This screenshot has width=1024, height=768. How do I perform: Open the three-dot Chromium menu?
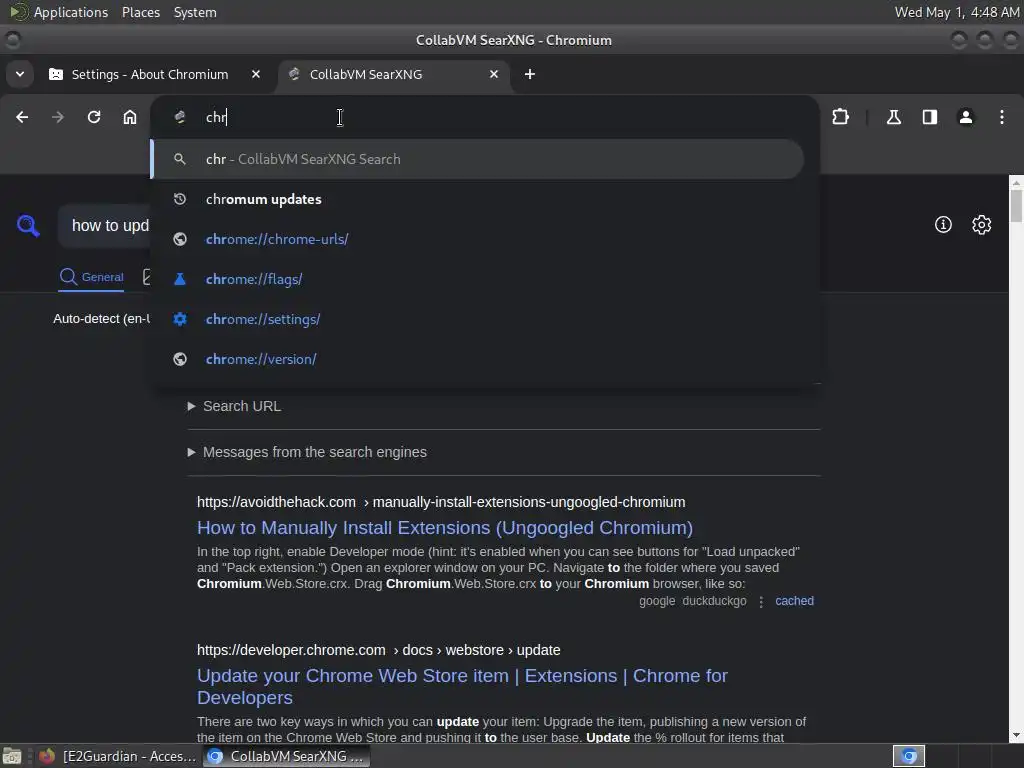pyautogui.click(x=1002, y=117)
